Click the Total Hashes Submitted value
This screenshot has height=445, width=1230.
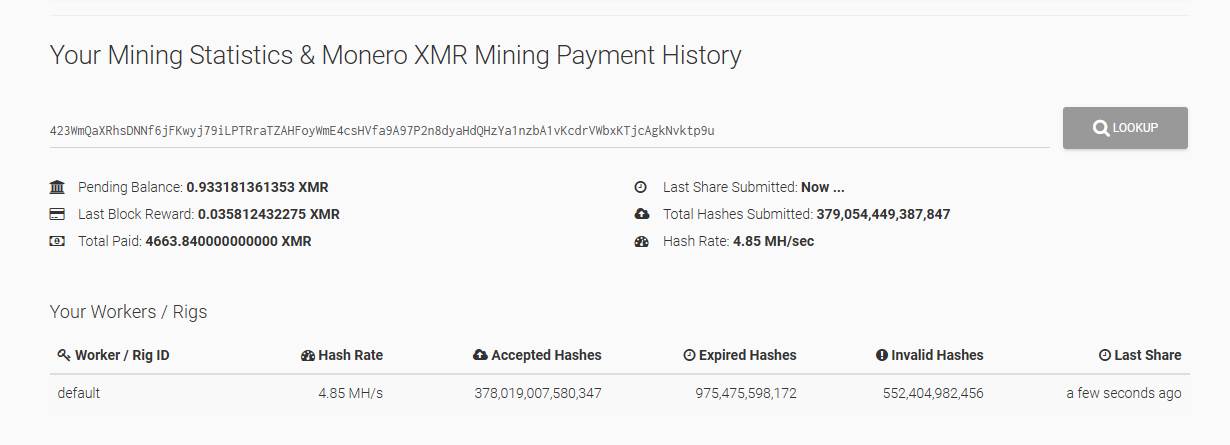click(883, 214)
